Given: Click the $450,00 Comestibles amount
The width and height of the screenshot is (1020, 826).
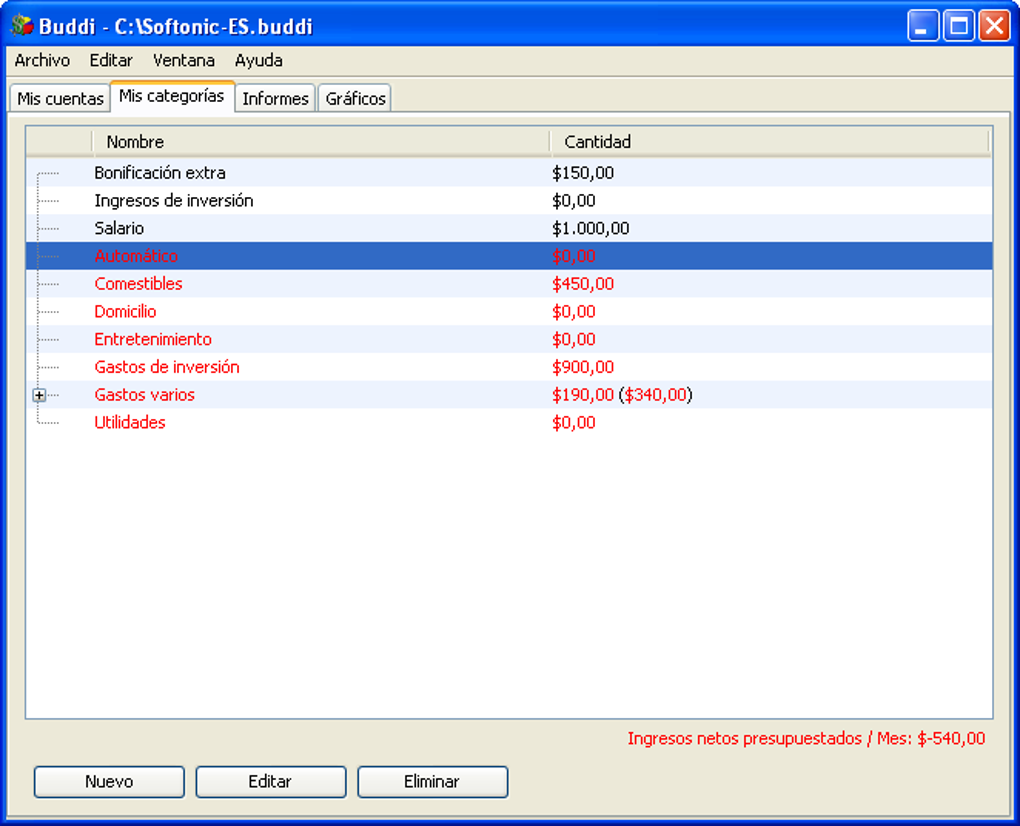Looking at the screenshot, I should (583, 284).
